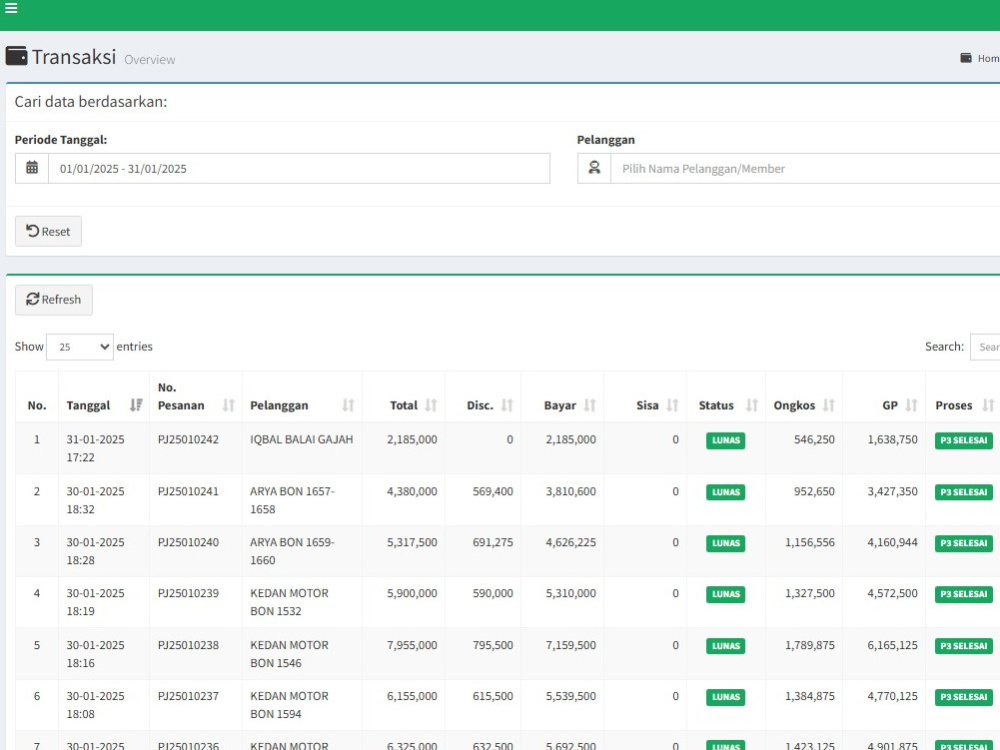The width and height of the screenshot is (1000, 750).
Task: Focus the table Search box
Action: coord(985,347)
